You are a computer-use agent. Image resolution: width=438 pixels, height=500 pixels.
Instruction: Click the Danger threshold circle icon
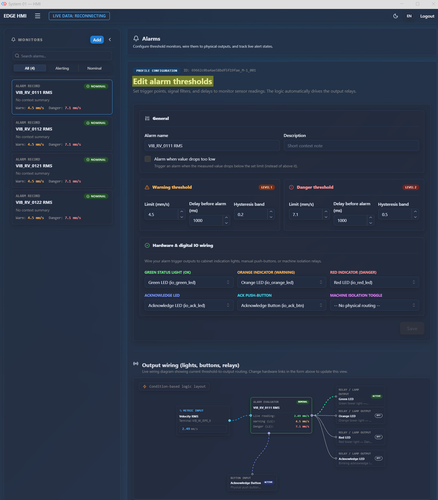(291, 187)
